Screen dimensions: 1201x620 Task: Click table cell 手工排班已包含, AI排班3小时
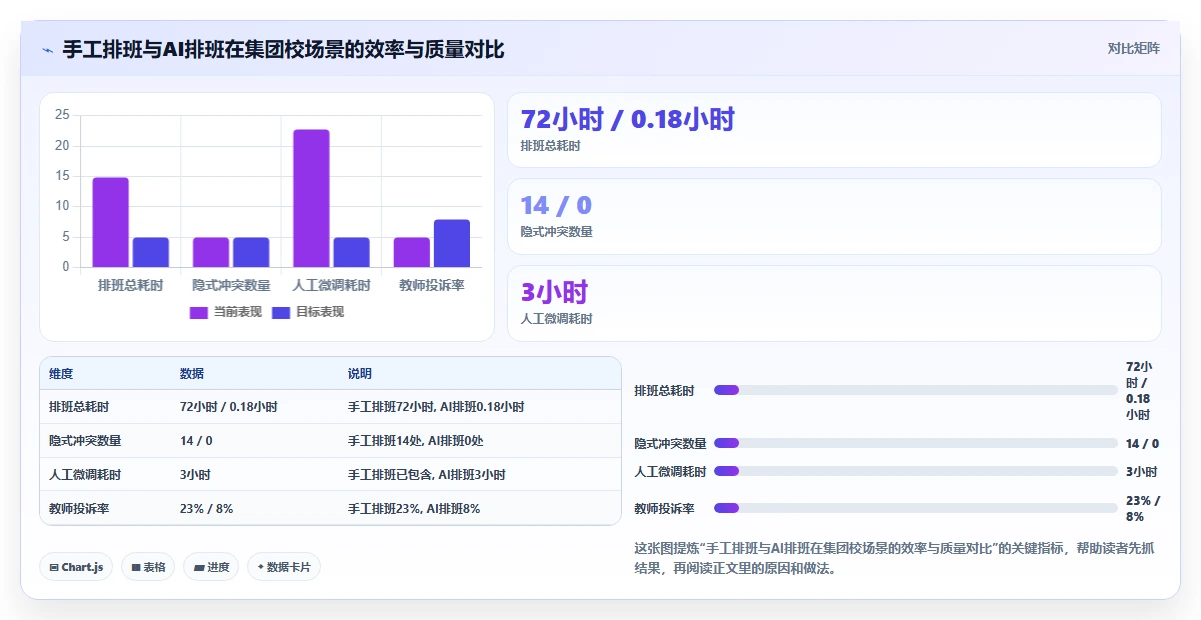coord(427,474)
